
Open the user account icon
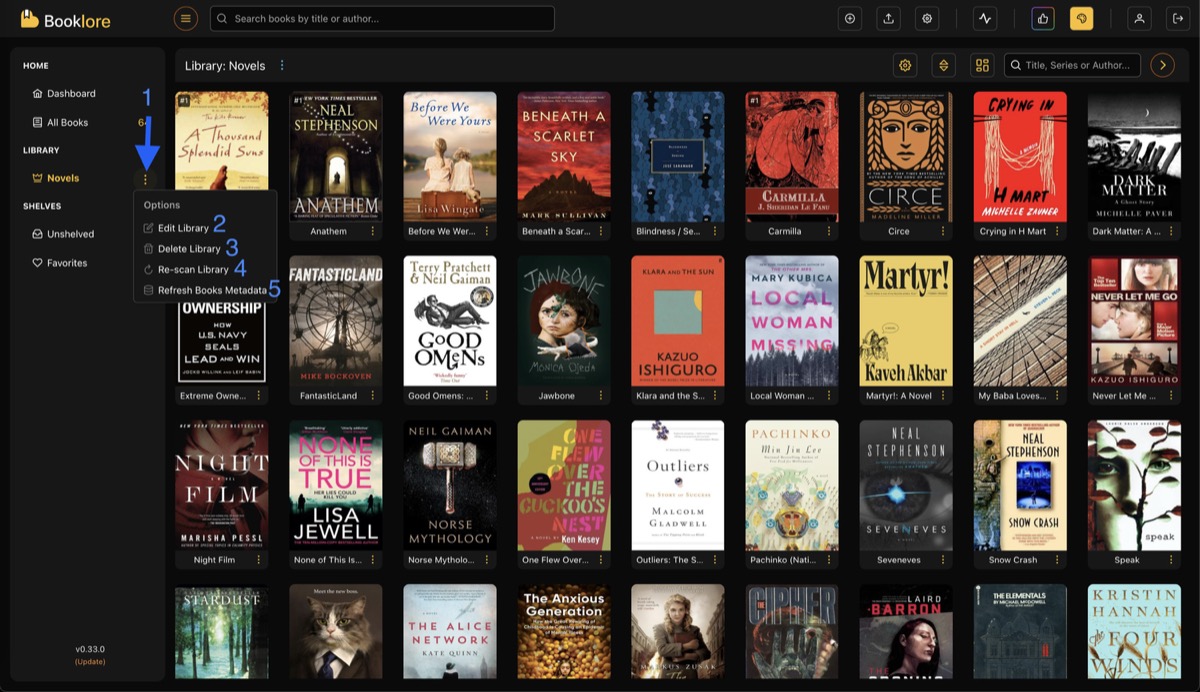[x=1140, y=18]
